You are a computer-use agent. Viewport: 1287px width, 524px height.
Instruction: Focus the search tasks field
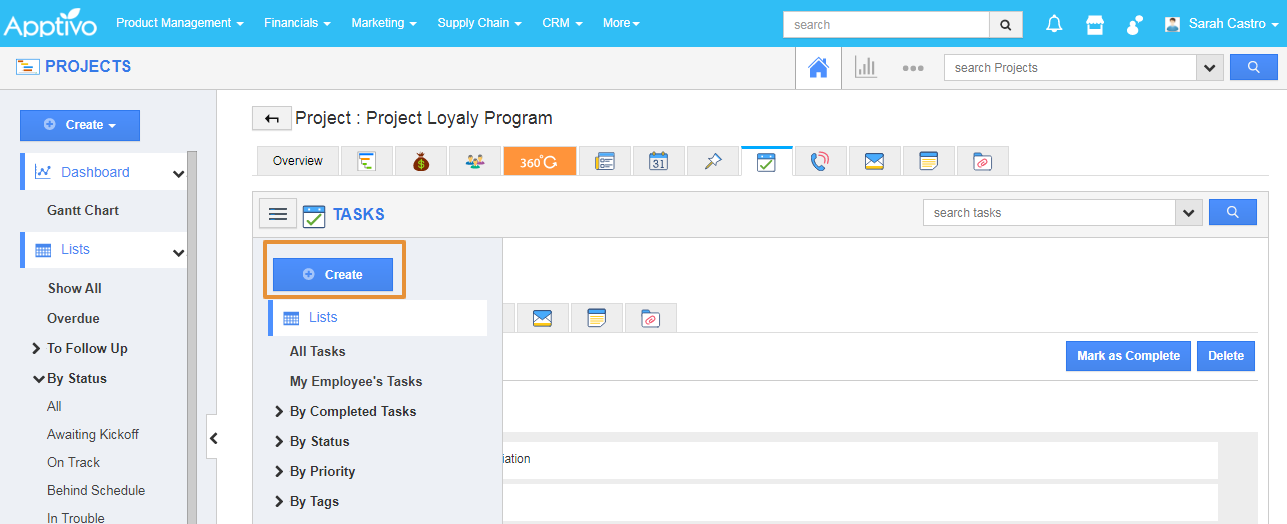[1049, 212]
